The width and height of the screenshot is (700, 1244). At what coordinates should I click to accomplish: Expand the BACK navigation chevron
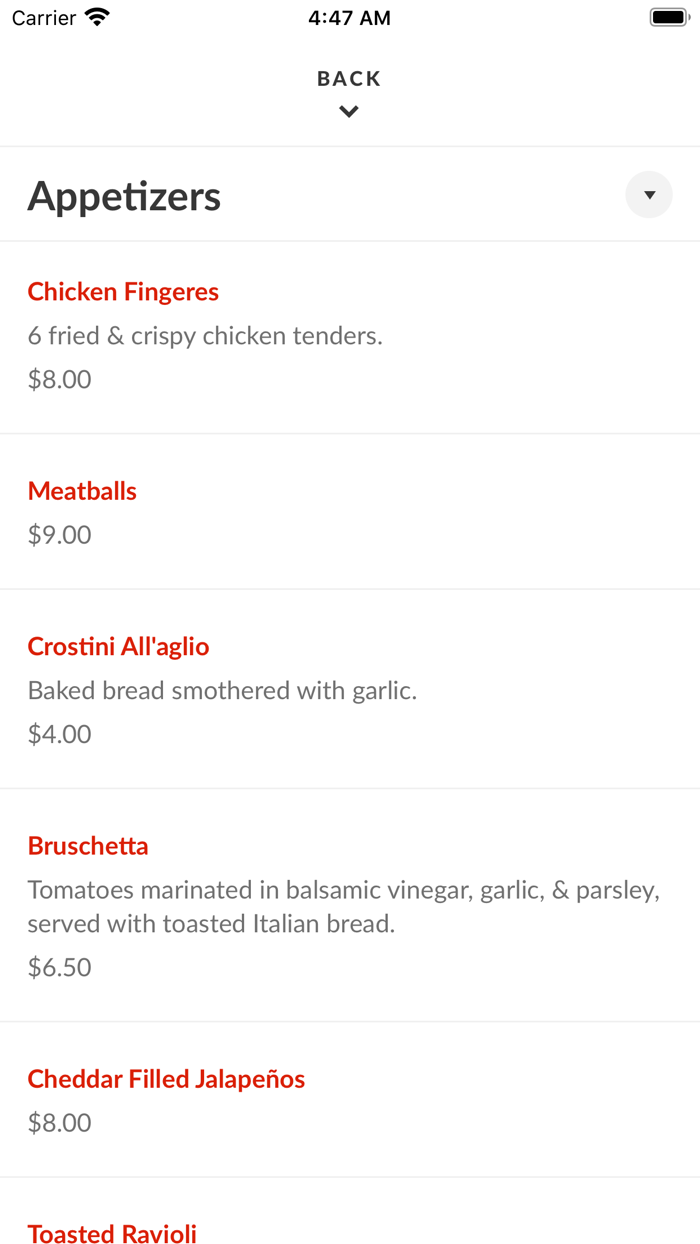pyautogui.click(x=348, y=111)
